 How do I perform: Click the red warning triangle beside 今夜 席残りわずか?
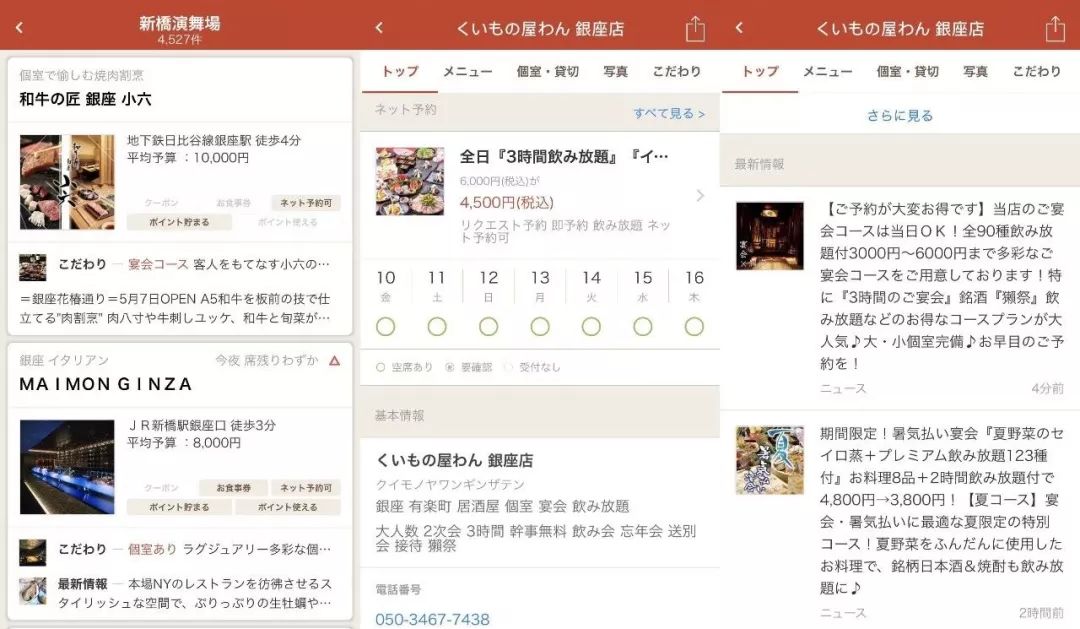point(335,360)
